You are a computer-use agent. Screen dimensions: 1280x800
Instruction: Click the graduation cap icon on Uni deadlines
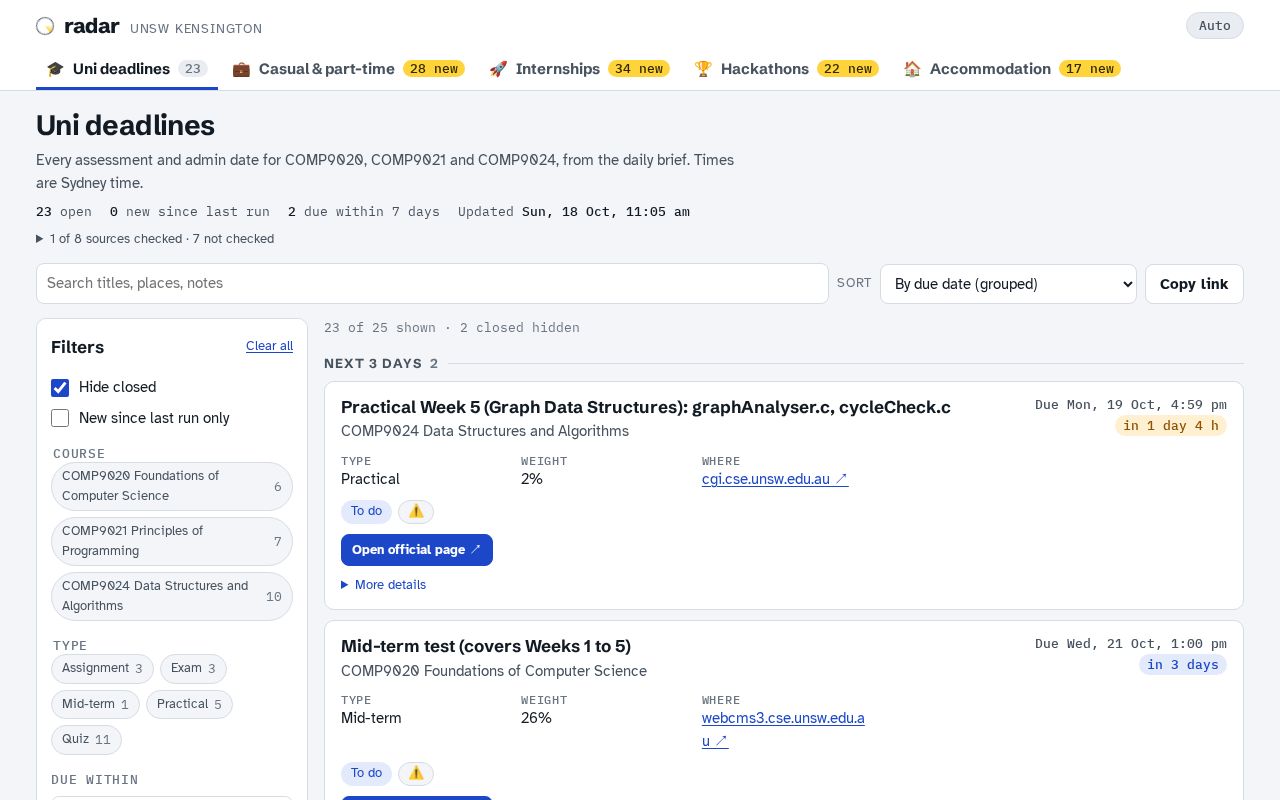pyautogui.click(x=55, y=69)
